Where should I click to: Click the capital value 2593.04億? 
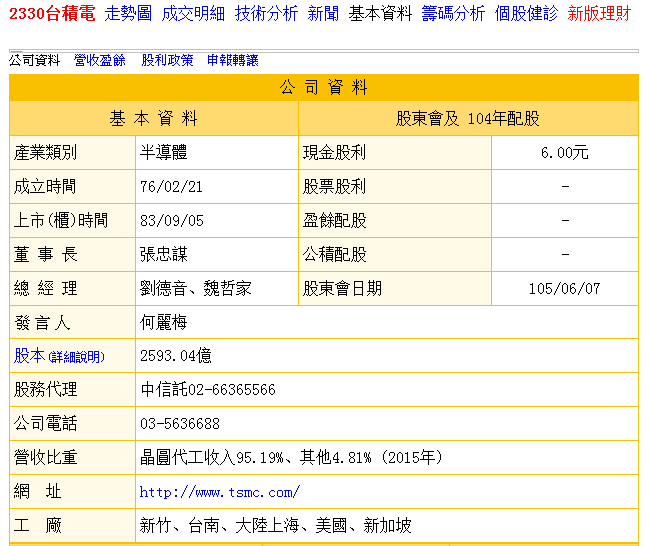(x=176, y=356)
